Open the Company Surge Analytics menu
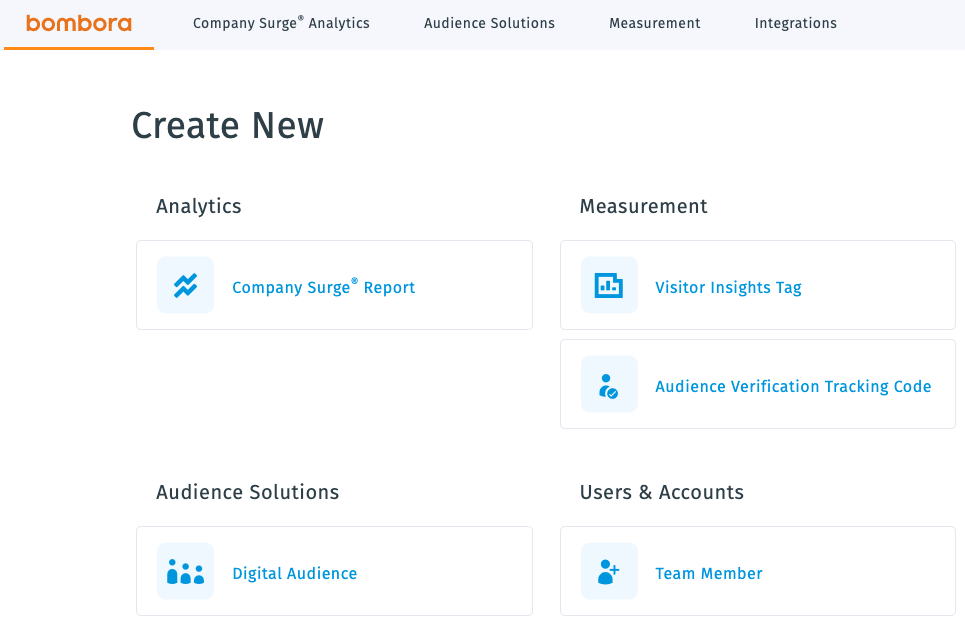The height and width of the screenshot is (623, 965). tap(281, 23)
